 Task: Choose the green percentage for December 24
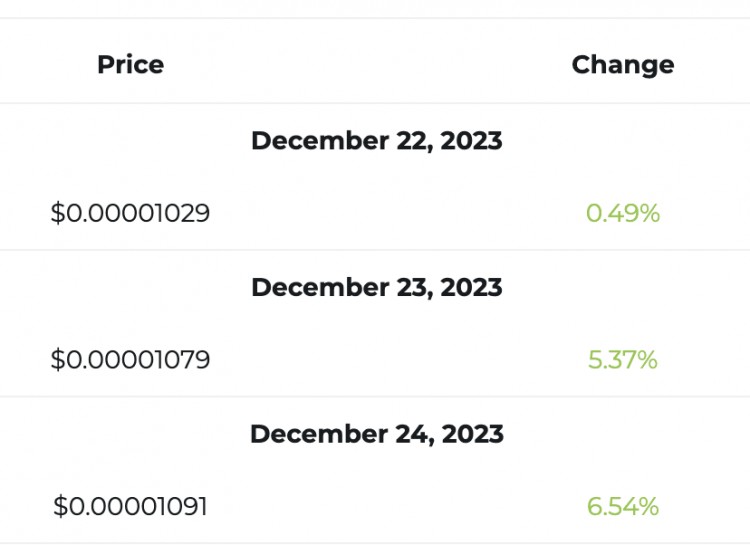tap(622, 507)
